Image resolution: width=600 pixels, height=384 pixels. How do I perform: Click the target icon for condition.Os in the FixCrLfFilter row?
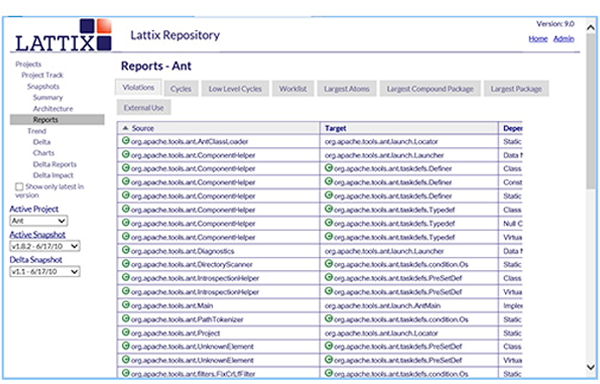click(x=329, y=373)
